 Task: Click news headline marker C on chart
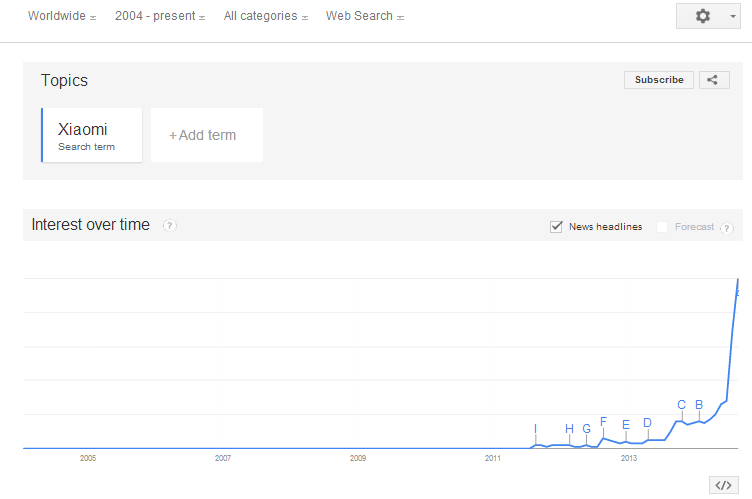pos(682,405)
